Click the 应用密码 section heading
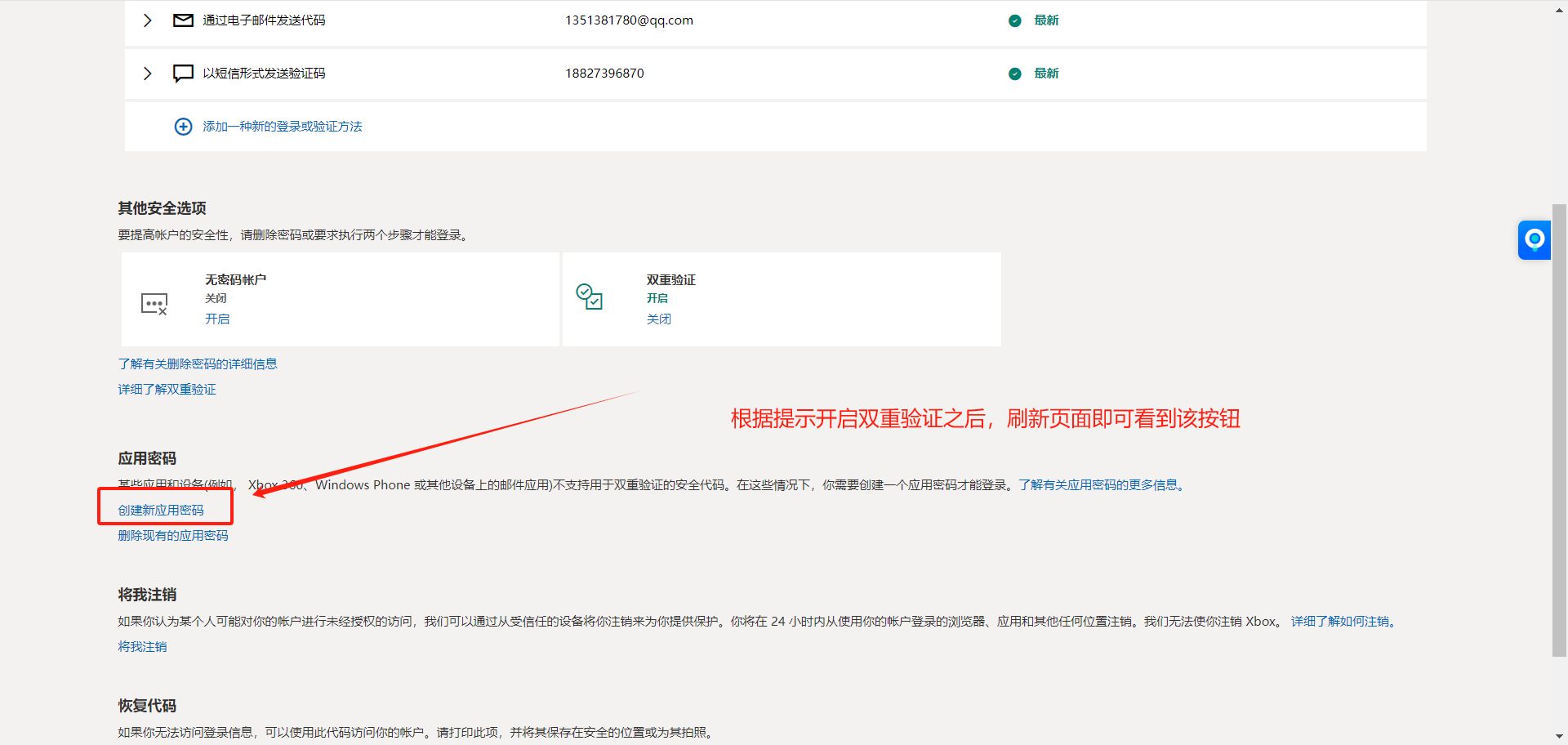Image resolution: width=1568 pixels, height=745 pixels. click(147, 458)
